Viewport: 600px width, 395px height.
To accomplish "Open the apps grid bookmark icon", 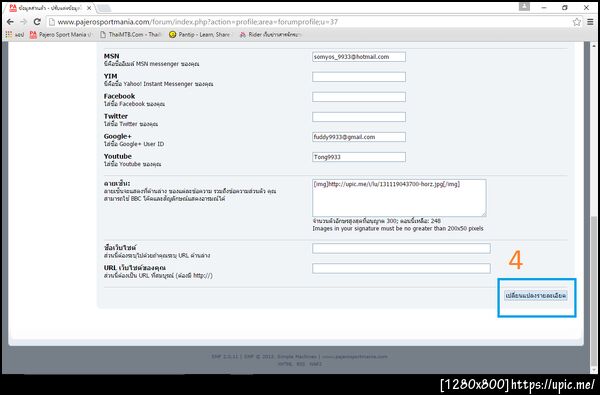I will click(x=8, y=34).
